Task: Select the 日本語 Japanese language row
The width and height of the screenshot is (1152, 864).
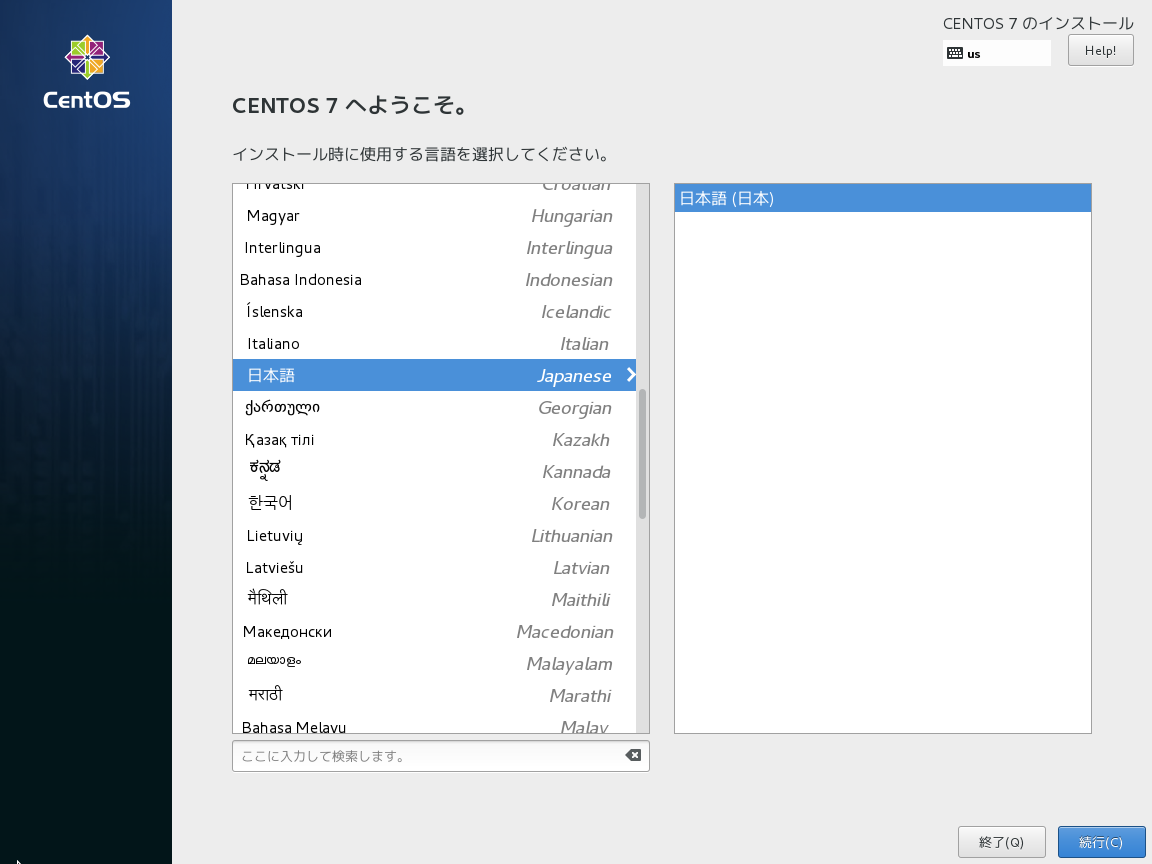Action: click(434, 375)
